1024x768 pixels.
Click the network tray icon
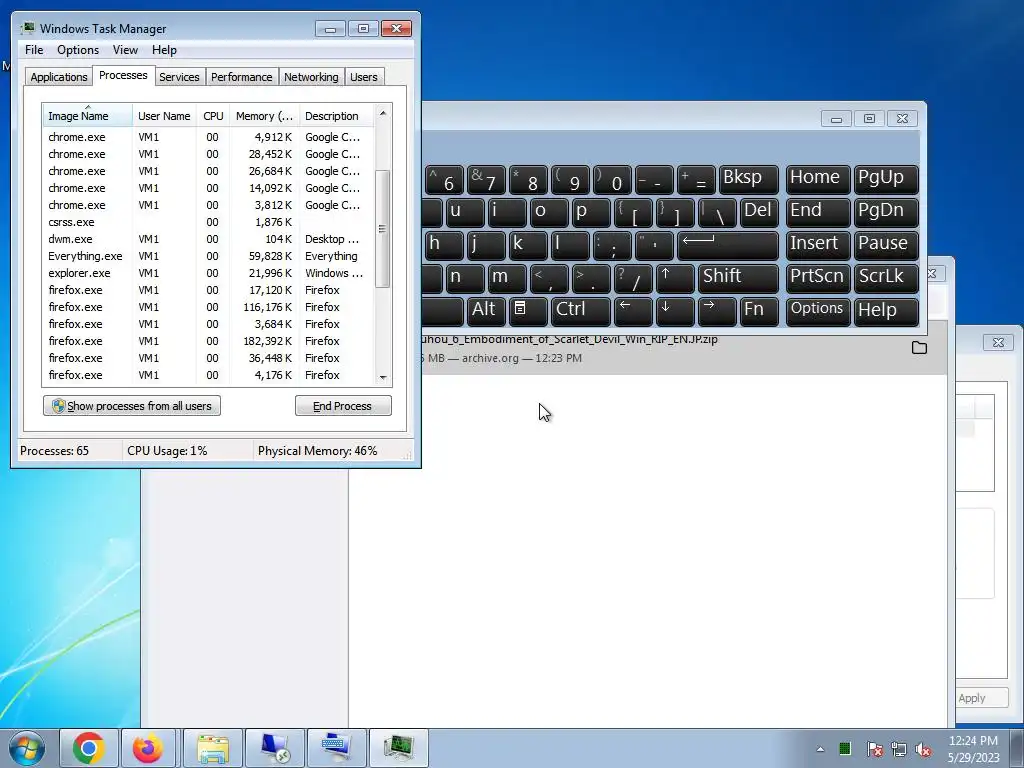click(x=899, y=749)
